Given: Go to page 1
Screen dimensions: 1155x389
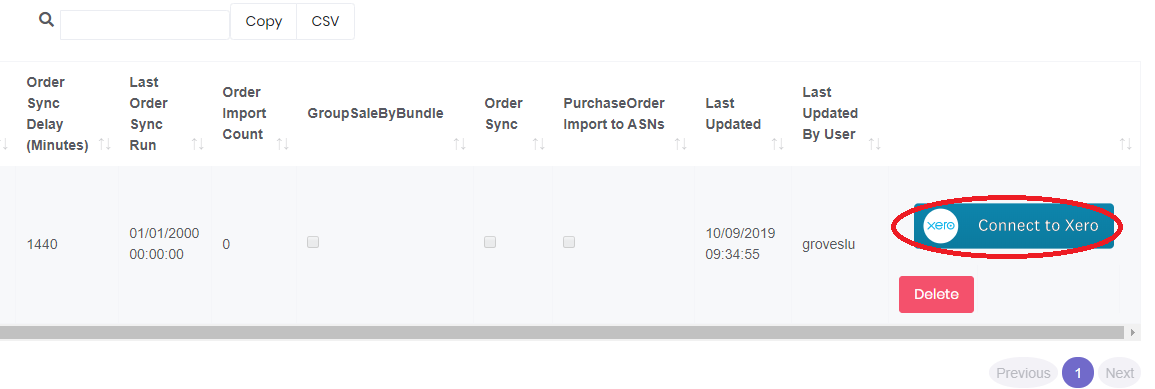Looking at the screenshot, I should (1078, 373).
